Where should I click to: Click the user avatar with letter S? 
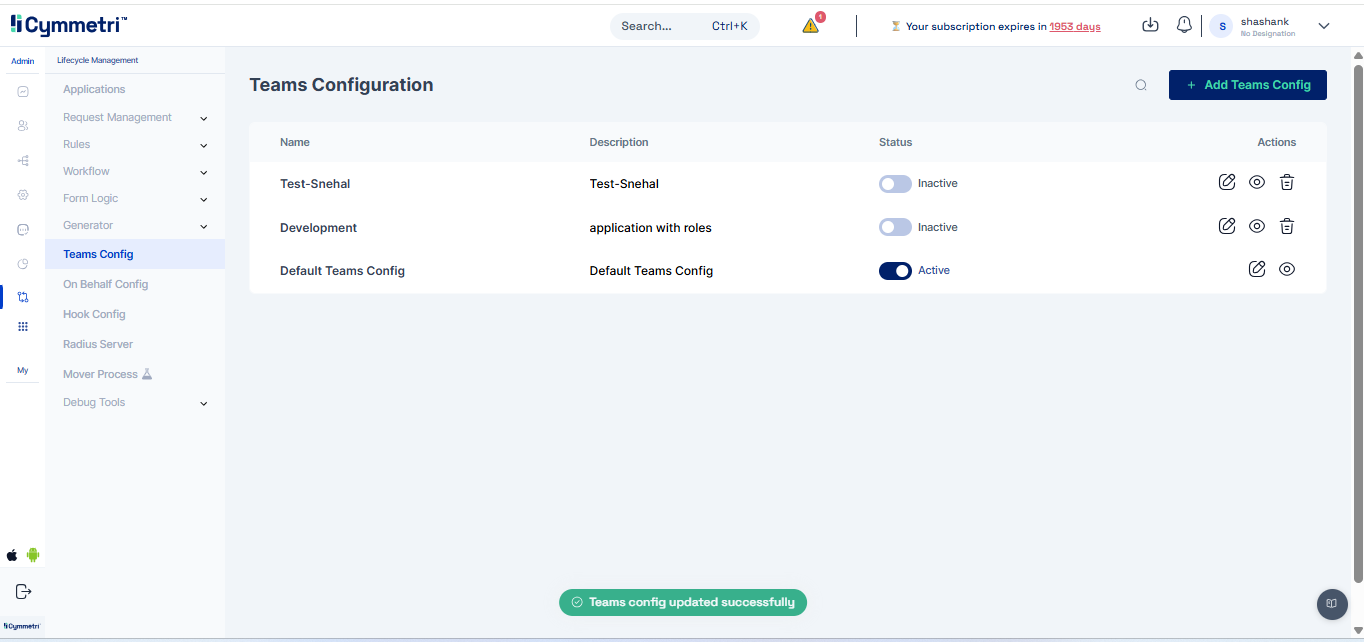coord(1221,26)
